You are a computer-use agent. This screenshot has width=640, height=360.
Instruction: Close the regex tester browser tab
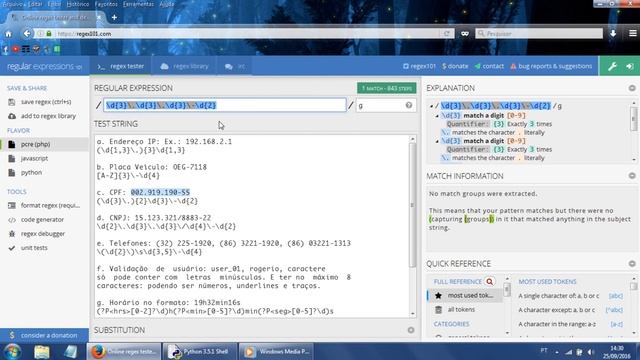click(98, 18)
